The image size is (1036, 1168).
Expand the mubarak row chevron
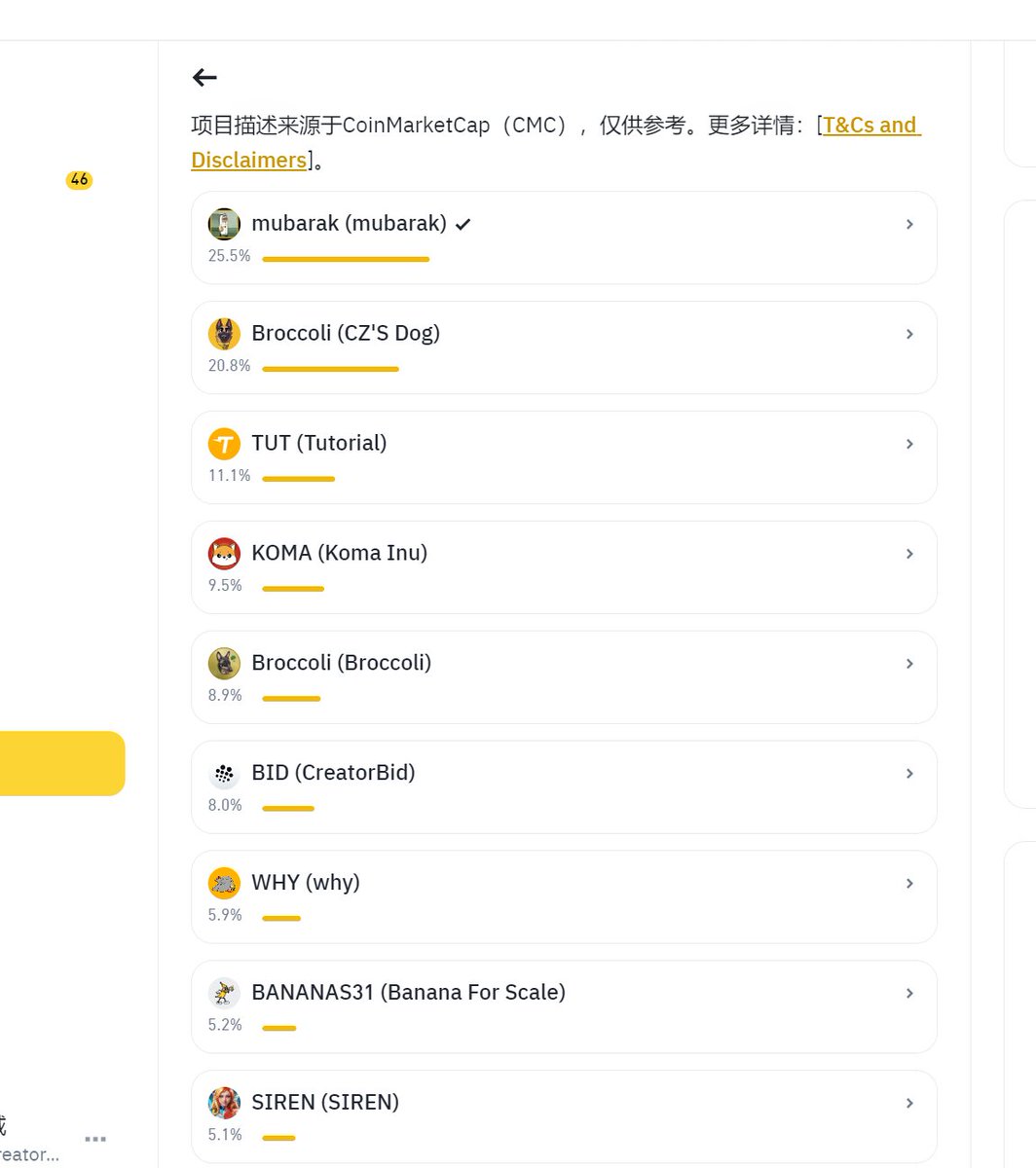(x=909, y=224)
